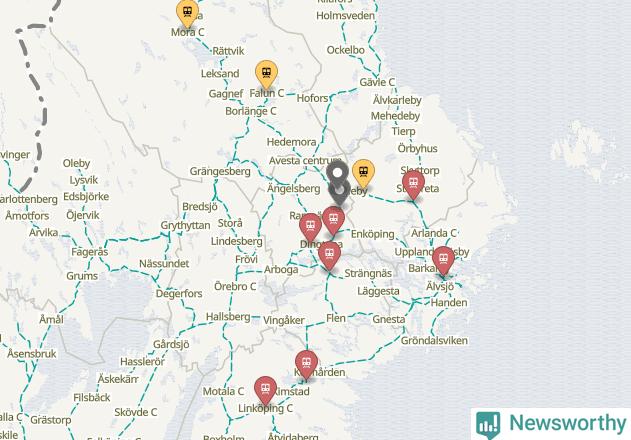631x440 pixels.
Task: Open the gray cluster marker numbered 8
Action: [338, 183]
